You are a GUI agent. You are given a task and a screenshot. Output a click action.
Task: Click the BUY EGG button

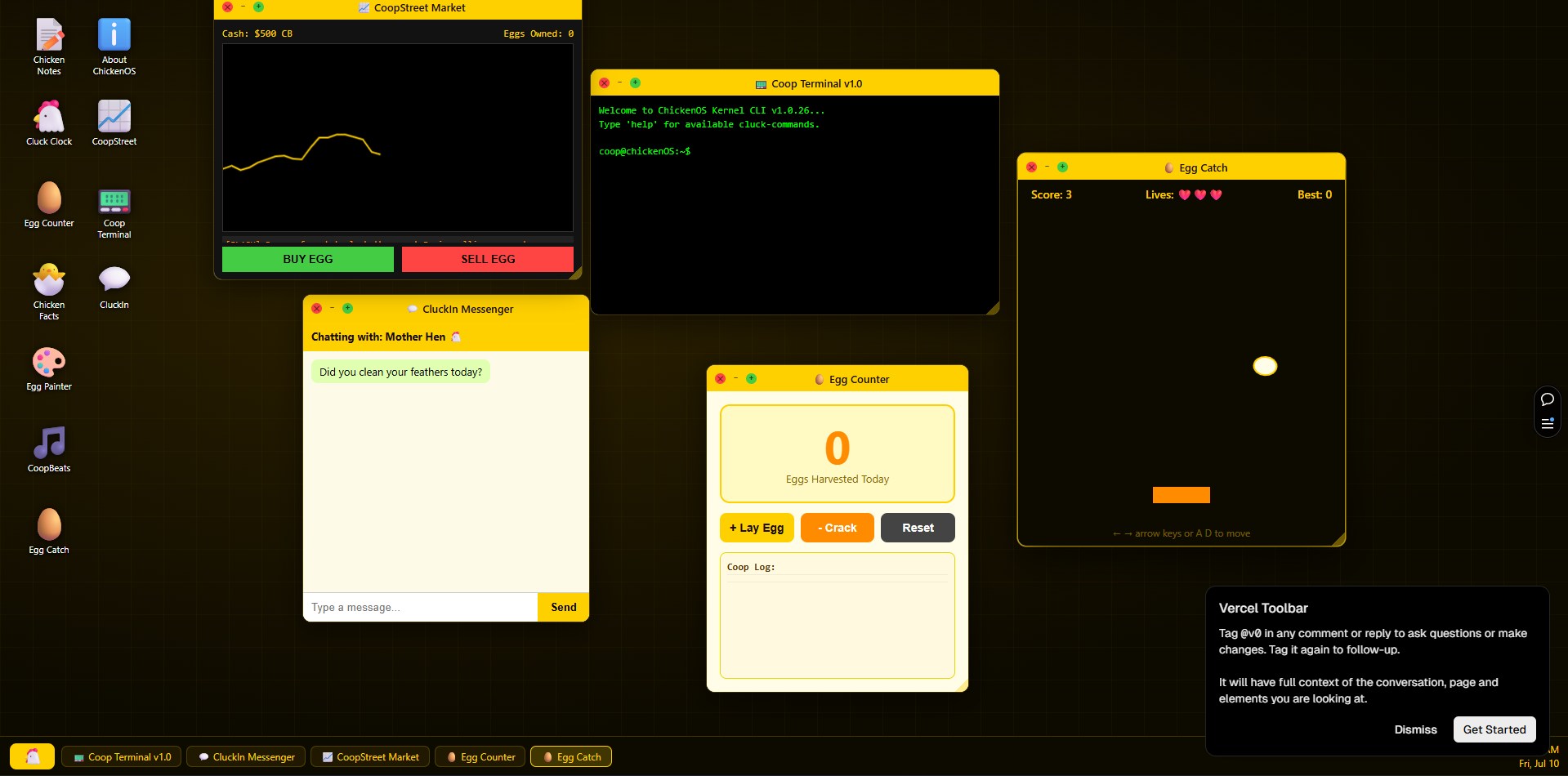point(308,259)
